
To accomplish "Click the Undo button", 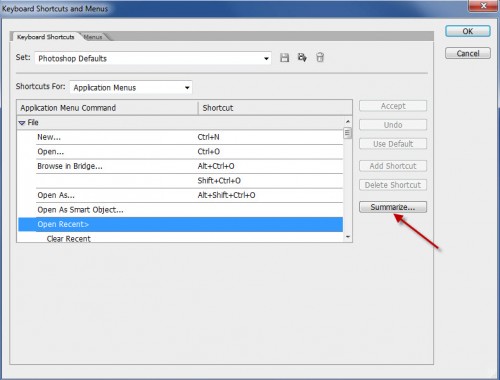I will [393, 125].
